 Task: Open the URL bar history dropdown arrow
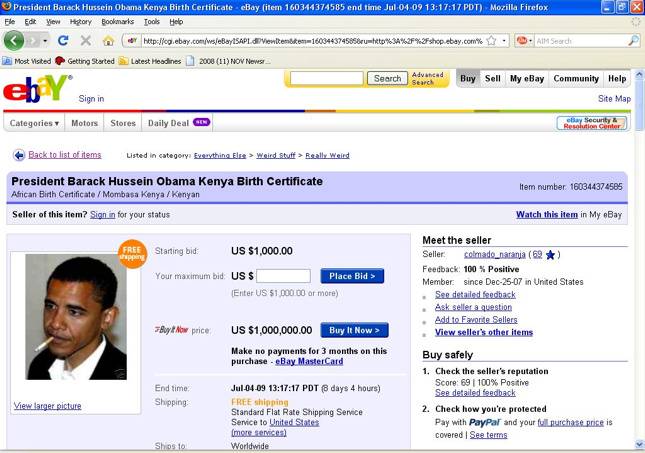(x=504, y=41)
